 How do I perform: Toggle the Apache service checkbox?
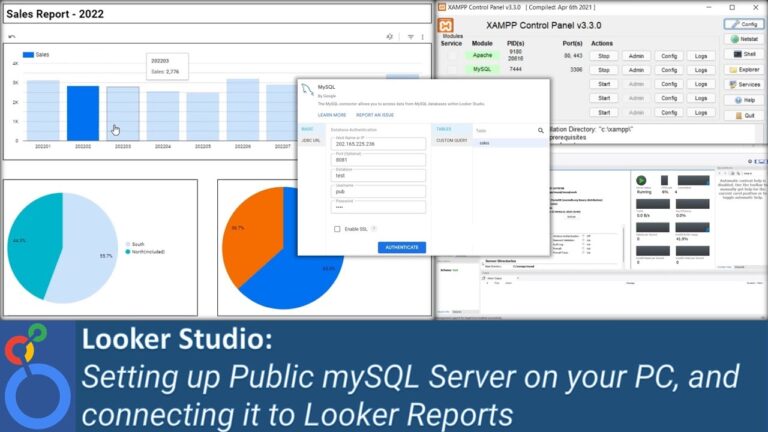[x=451, y=56]
